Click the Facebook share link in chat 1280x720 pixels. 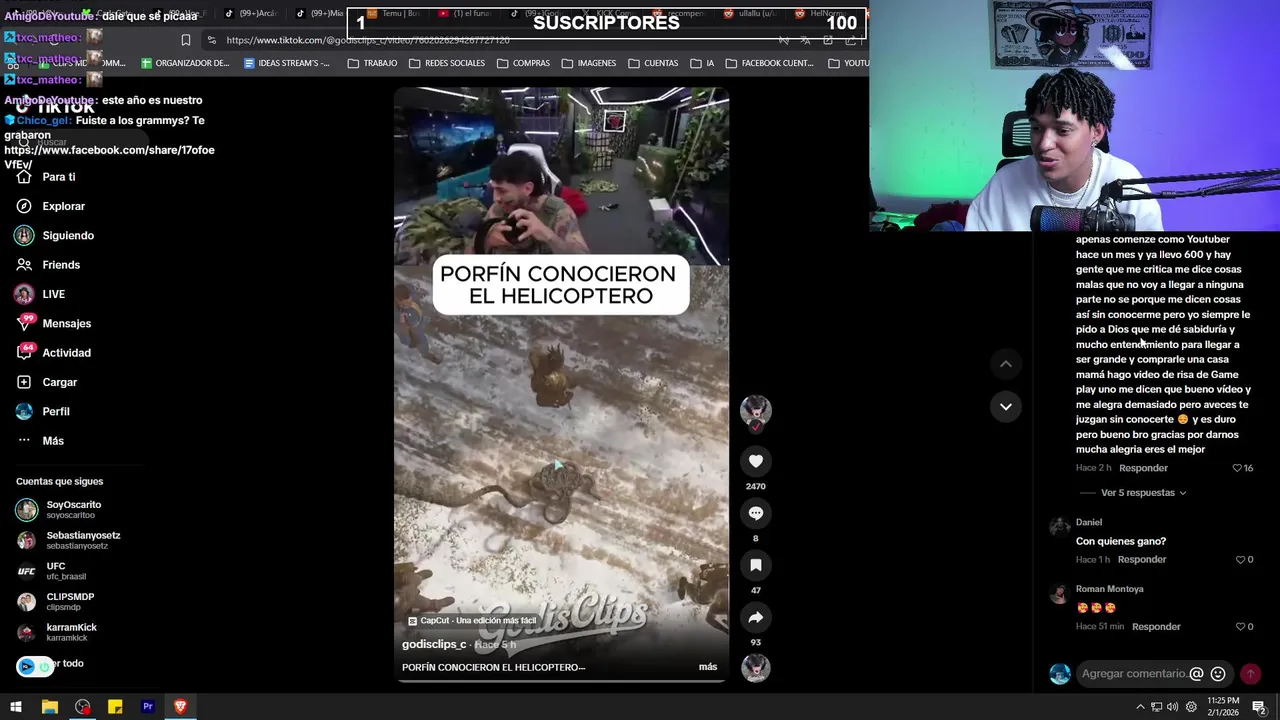pyautogui.click(x=109, y=157)
